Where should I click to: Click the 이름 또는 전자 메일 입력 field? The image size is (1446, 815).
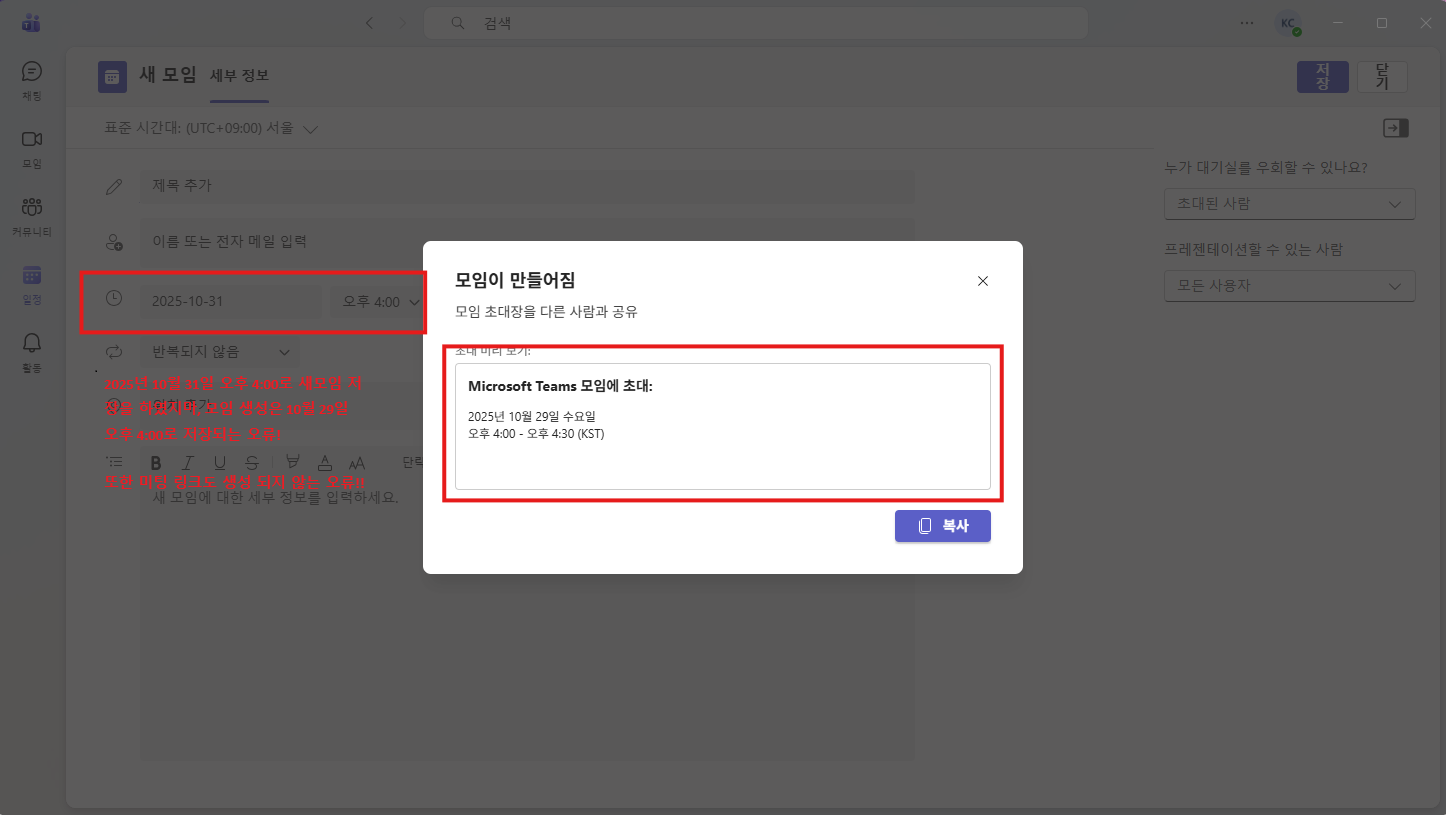(527, 242)
